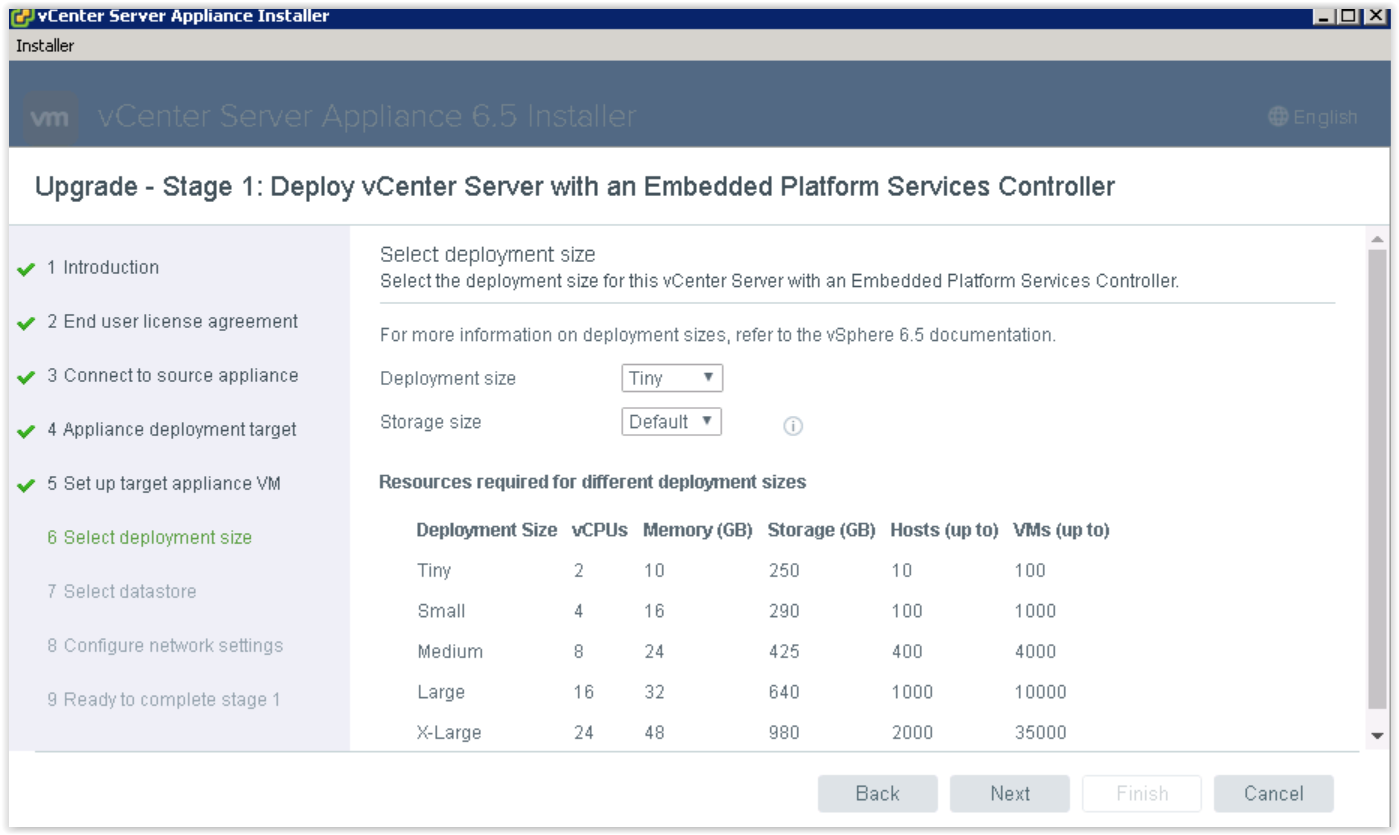Click the 10000 VMs value

click(x=1040, y=692)
